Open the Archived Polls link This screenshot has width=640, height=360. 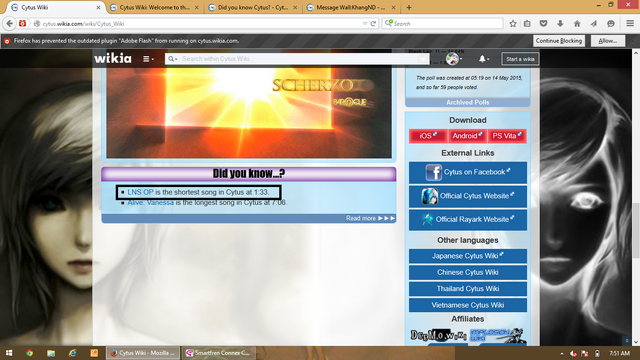pos(467,102)
